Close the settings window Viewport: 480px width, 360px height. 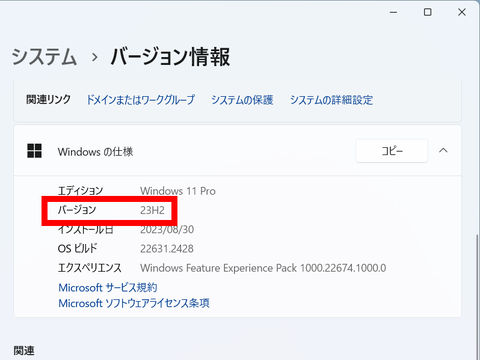(x=462, y=12)
